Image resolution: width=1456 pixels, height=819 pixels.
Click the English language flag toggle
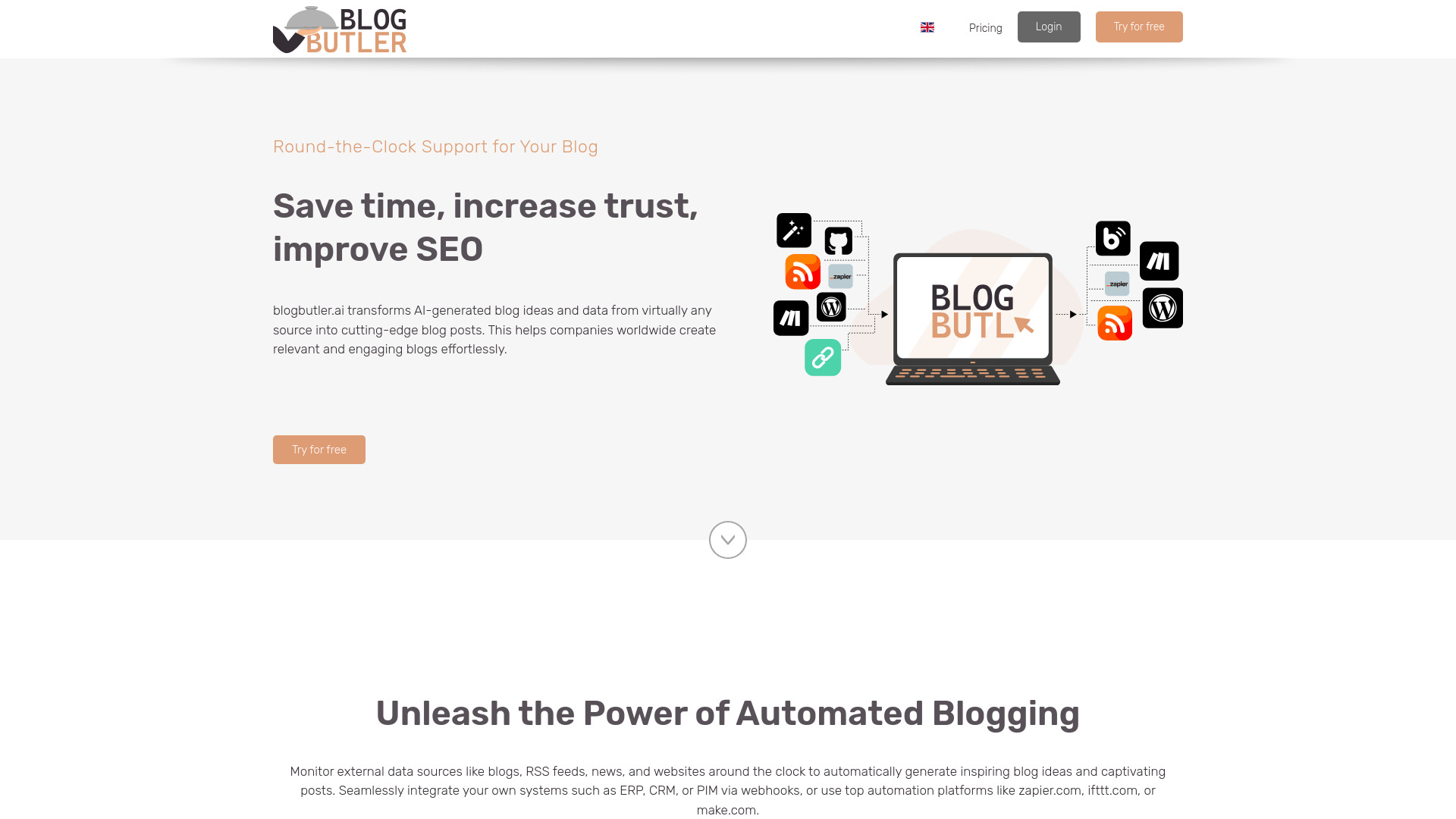pos(927,27)
